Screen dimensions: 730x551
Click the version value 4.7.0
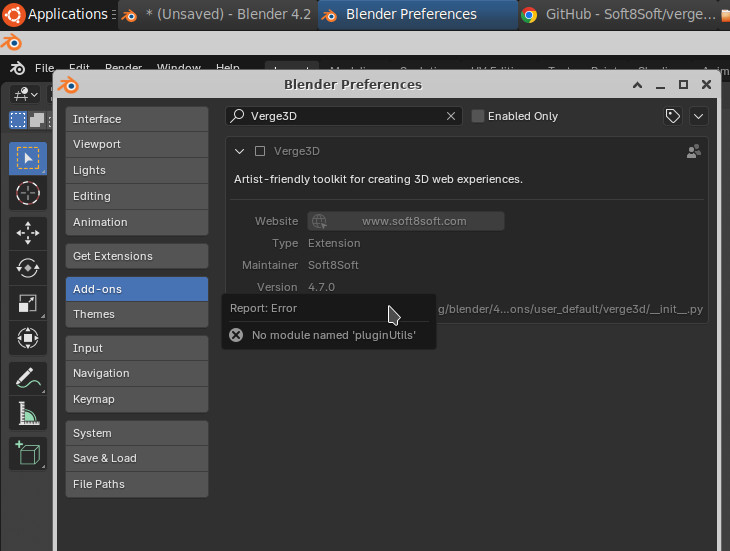click(x=321, y=287)
